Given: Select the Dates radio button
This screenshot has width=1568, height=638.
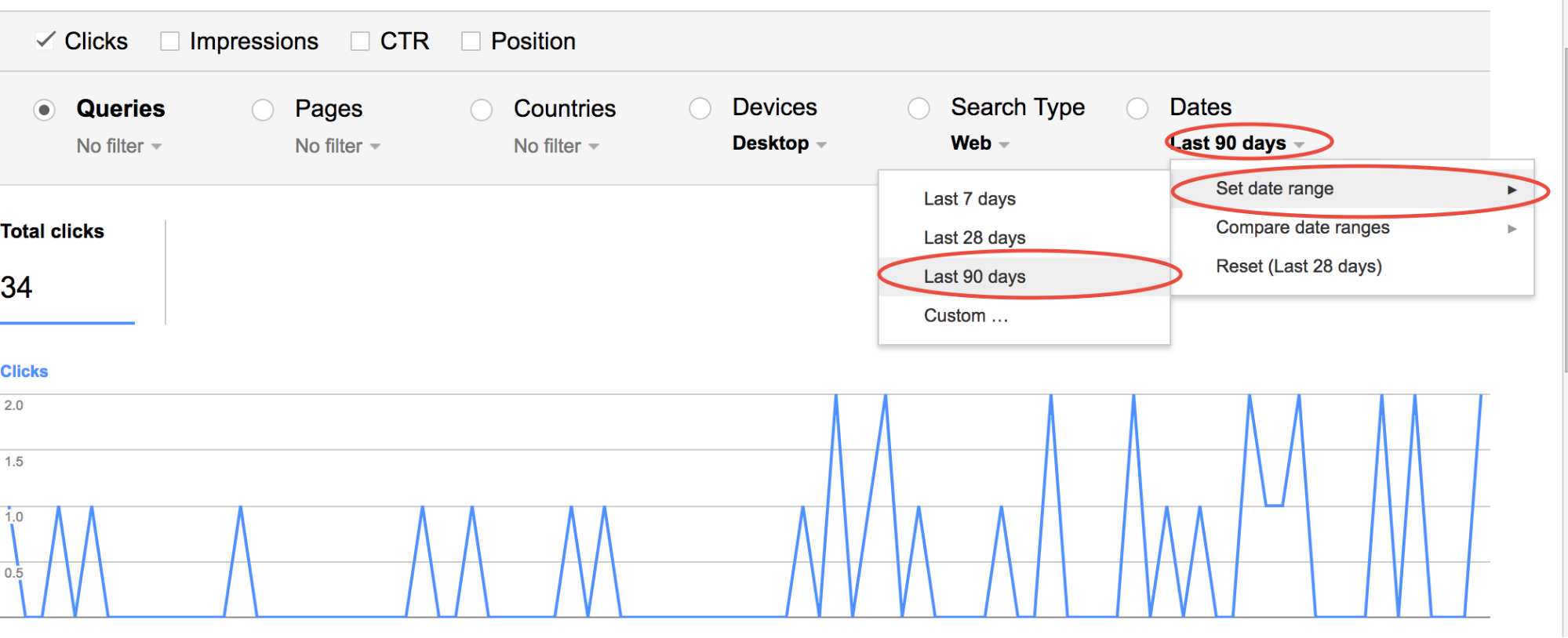Looking at the screenshot, I should pos(1137,108).
